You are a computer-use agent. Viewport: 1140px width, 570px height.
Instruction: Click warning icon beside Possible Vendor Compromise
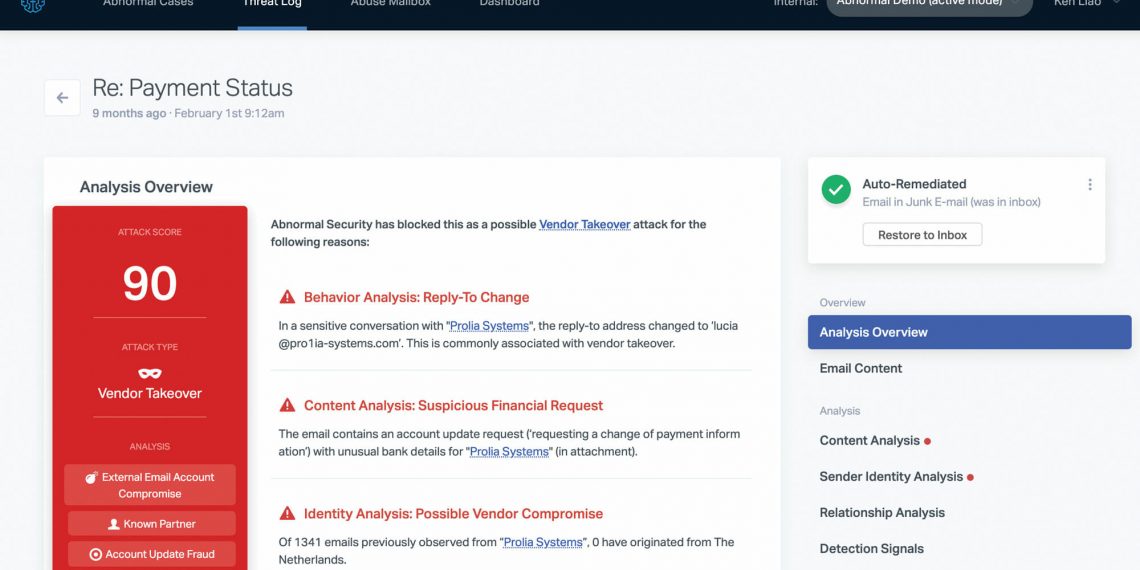pos(287,514)
